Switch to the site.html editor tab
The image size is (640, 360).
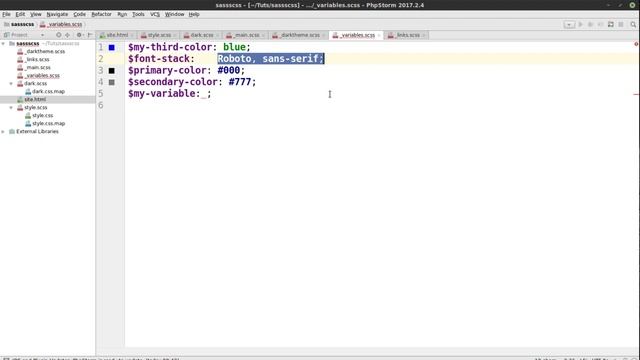117,35
